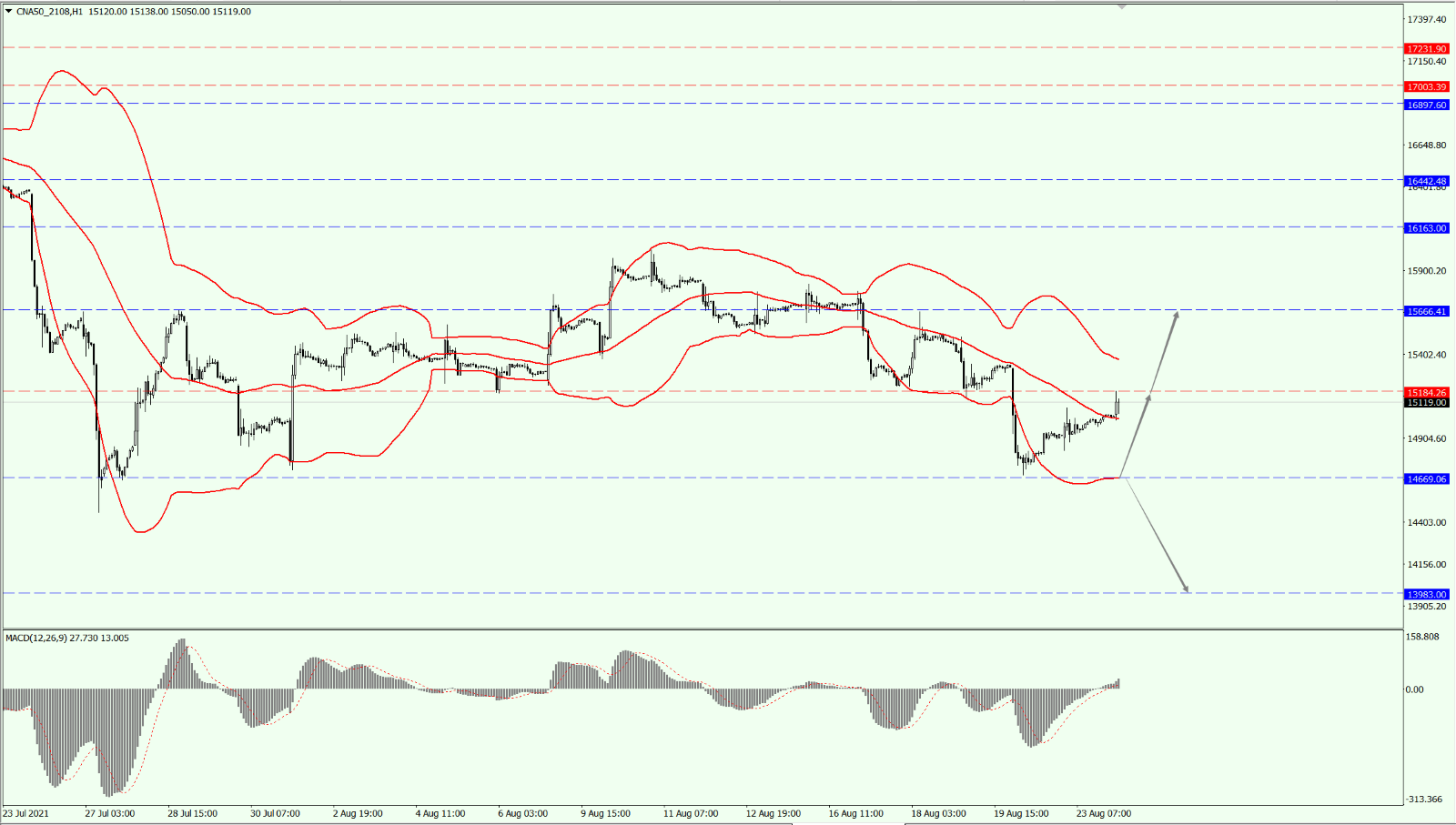Viewport: 1456px width, 825px height.
Task: Select the blue 13983.00 target label
Action: click(x=1426, y=595)
